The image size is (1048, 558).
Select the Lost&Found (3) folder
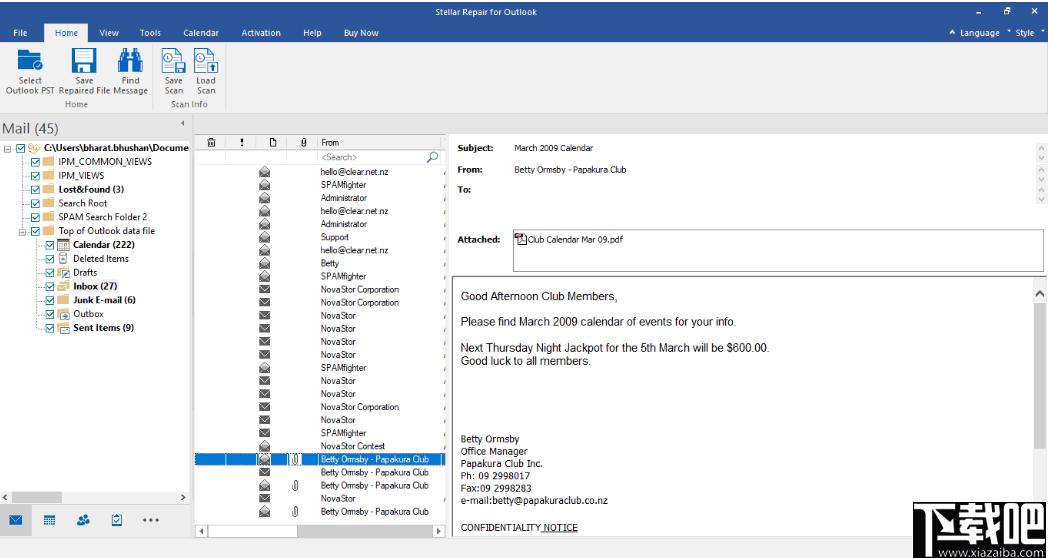click(91, 189)
